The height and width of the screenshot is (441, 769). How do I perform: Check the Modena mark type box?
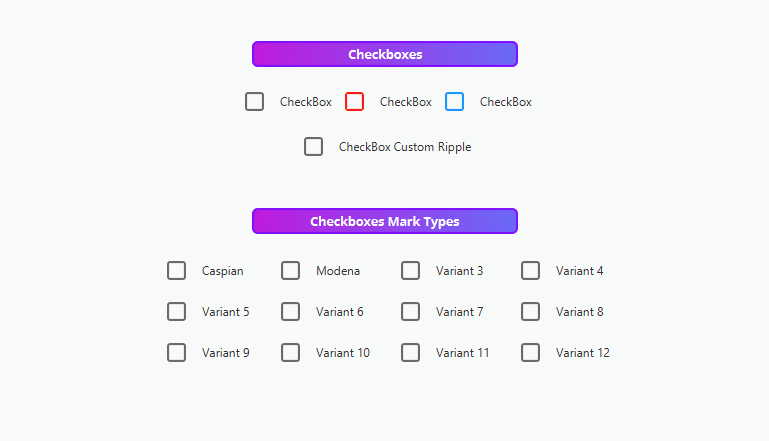pos(291,271)
